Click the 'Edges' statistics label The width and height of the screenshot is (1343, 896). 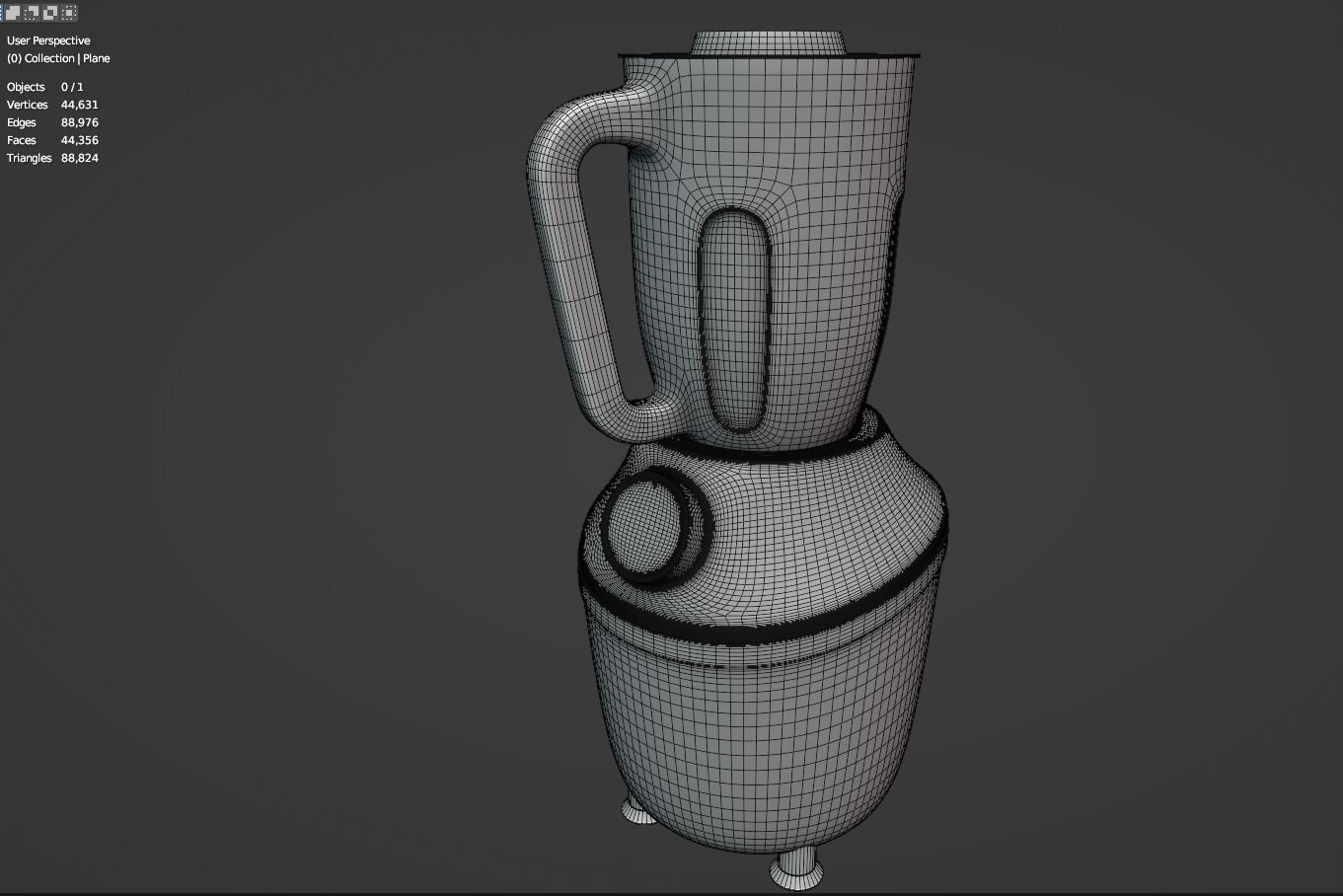pos(22,122)
